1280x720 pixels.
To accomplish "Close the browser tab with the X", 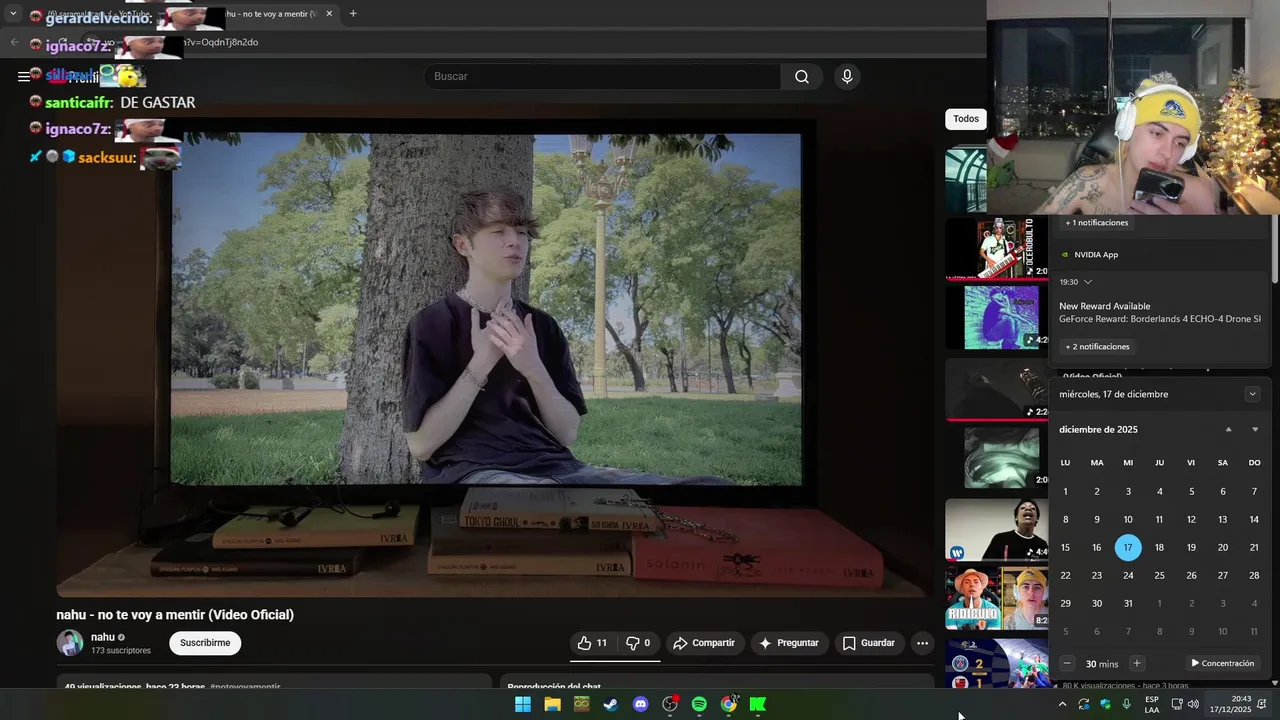I will tap(329, 14).
